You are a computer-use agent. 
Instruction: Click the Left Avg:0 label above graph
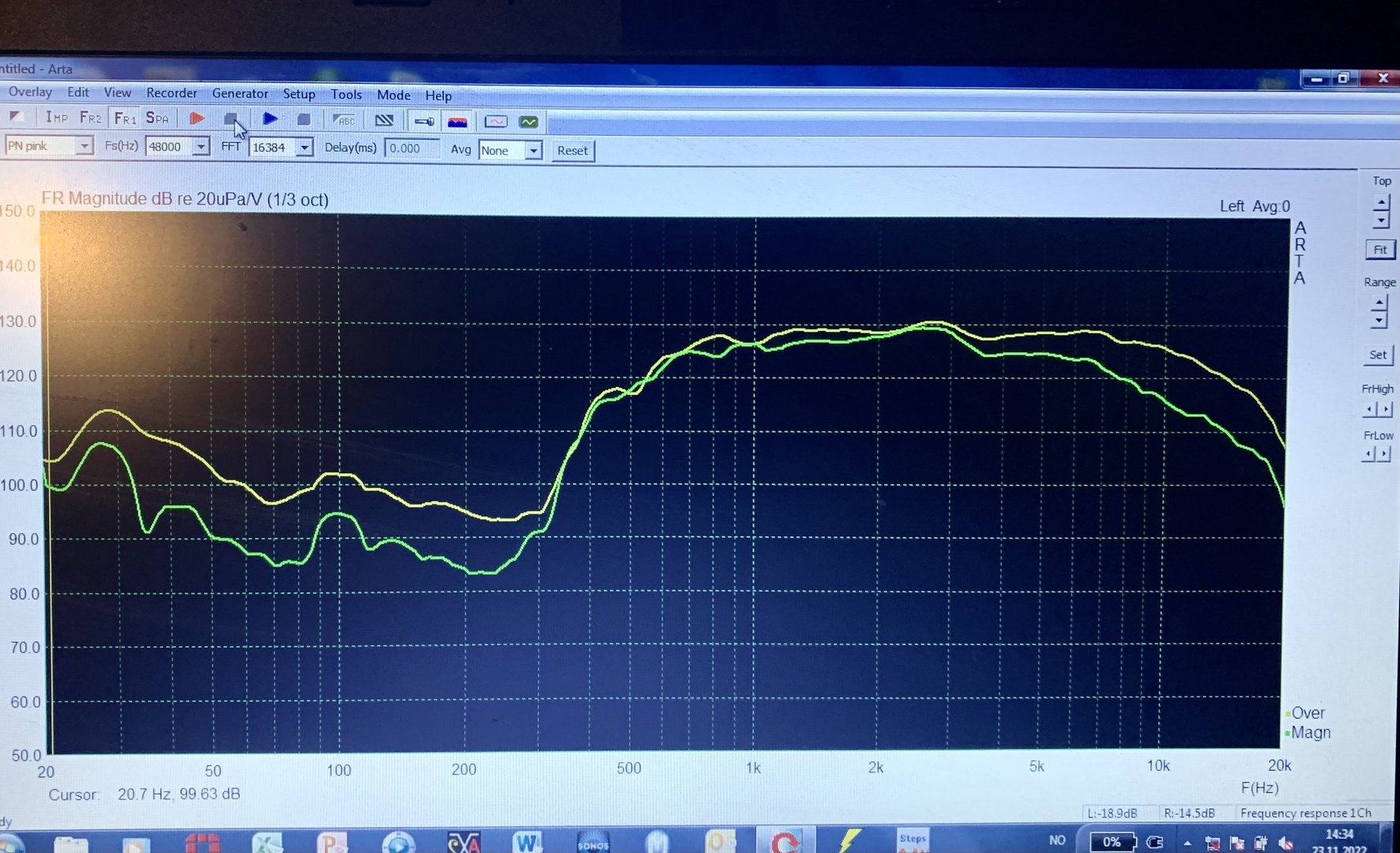[x=1255, y=206]
